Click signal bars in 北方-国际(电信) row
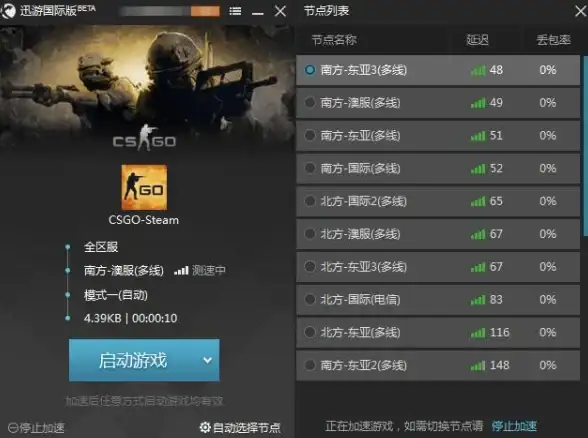The height and width of the screenshot is (438, 588). [478, 300]
